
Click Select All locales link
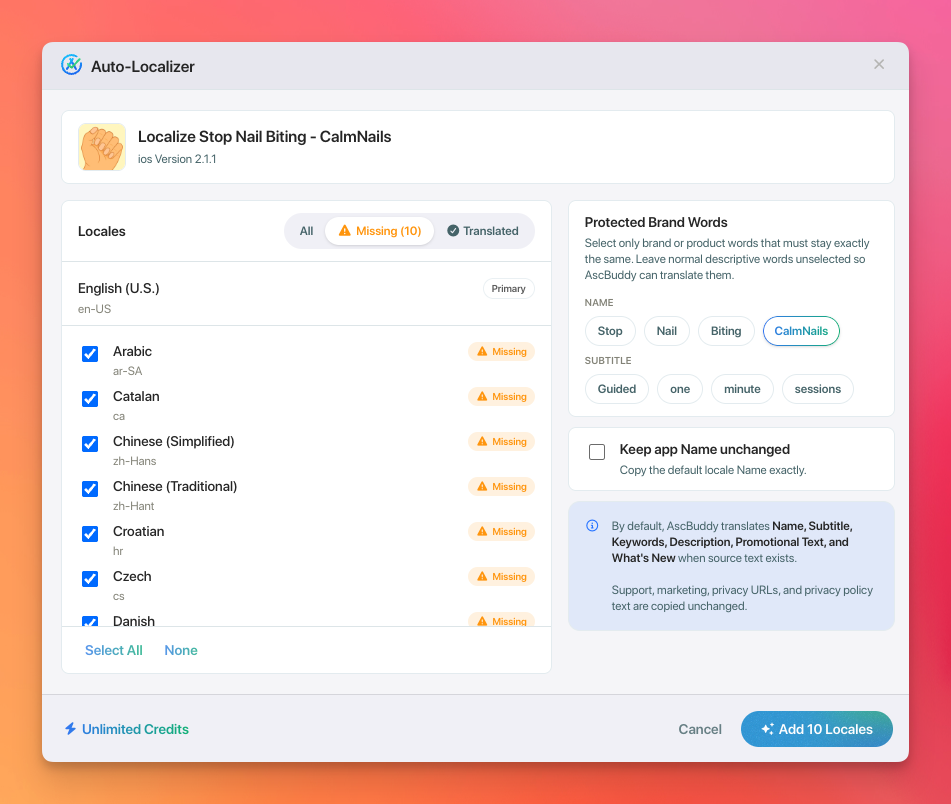tap(113, 650)
